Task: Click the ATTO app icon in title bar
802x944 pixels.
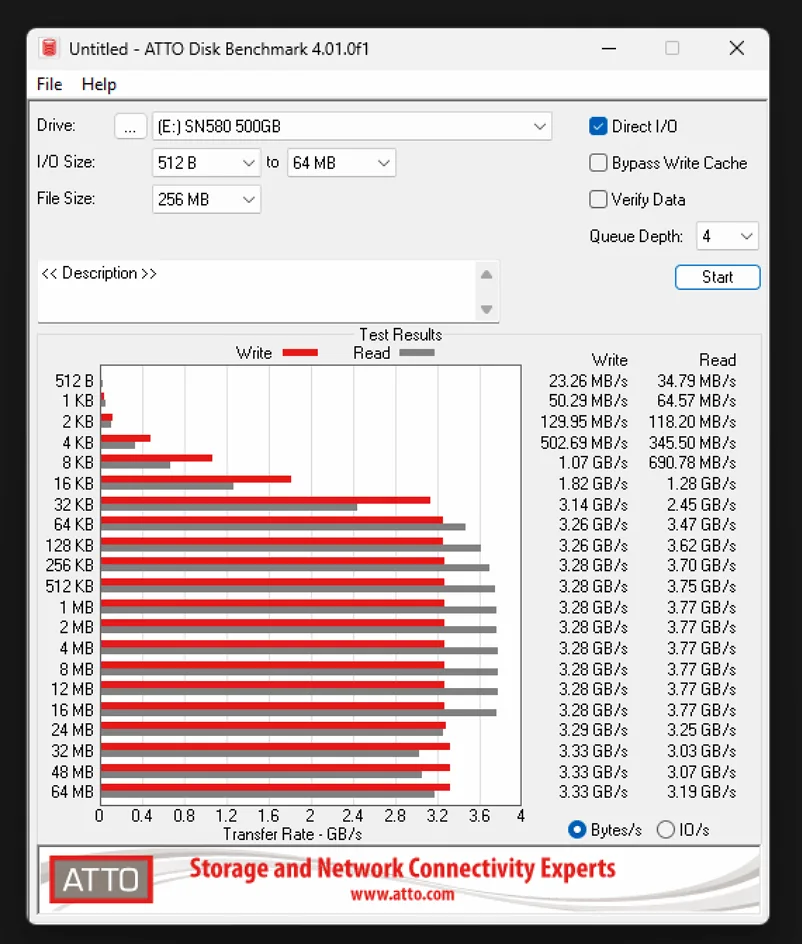Action: click(49, 48)
